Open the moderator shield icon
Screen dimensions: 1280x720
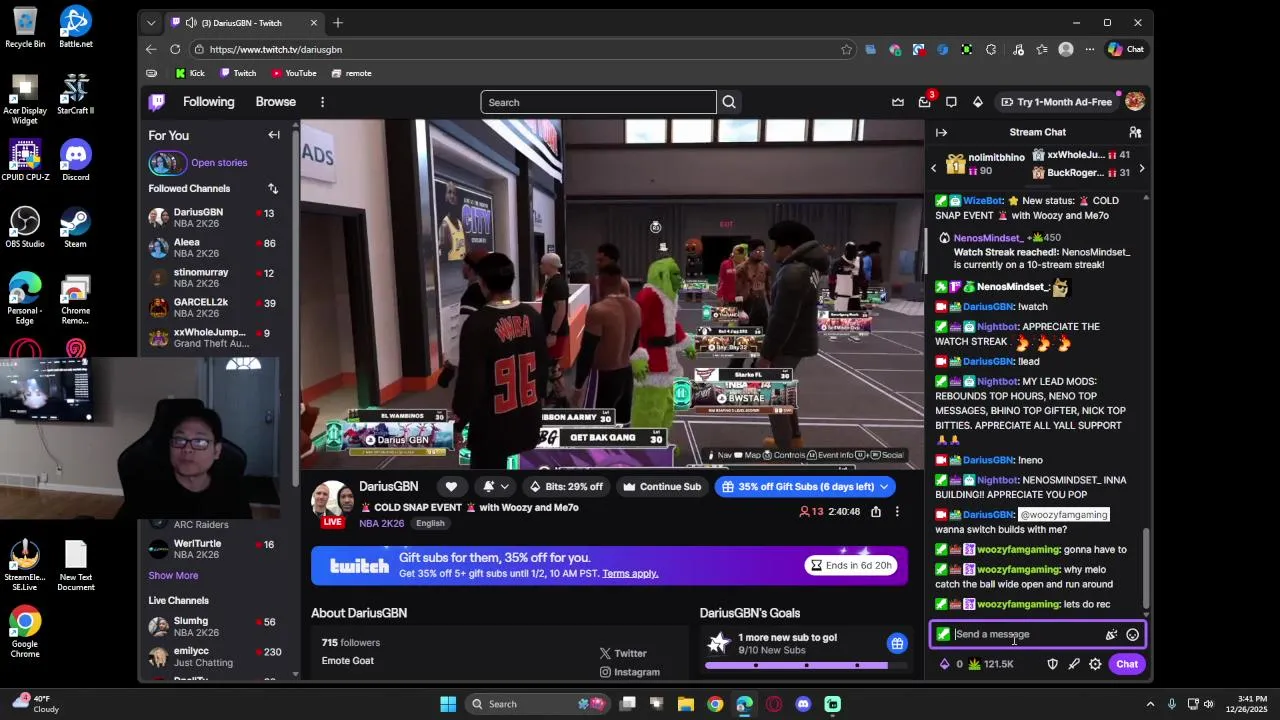point(1052,664)
